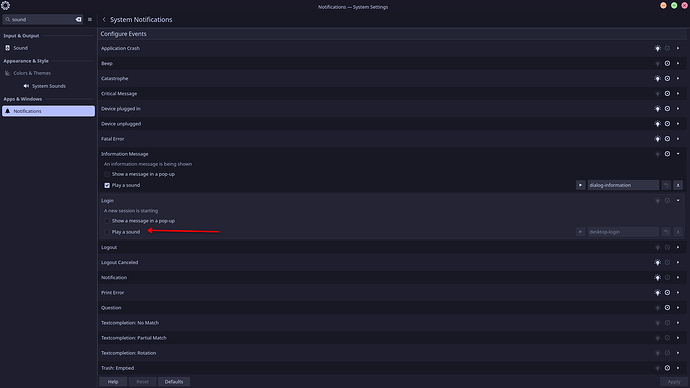Open the Sound settings page
Screen dimensions: 690x388
tap(48, 48)
